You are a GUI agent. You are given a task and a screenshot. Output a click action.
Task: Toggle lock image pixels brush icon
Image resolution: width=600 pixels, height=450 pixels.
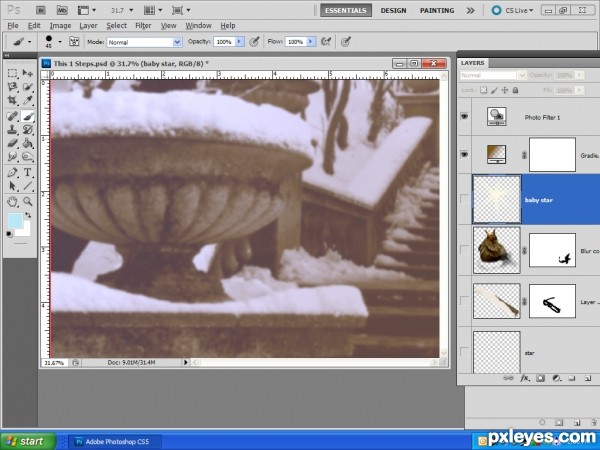pos(494,90)
